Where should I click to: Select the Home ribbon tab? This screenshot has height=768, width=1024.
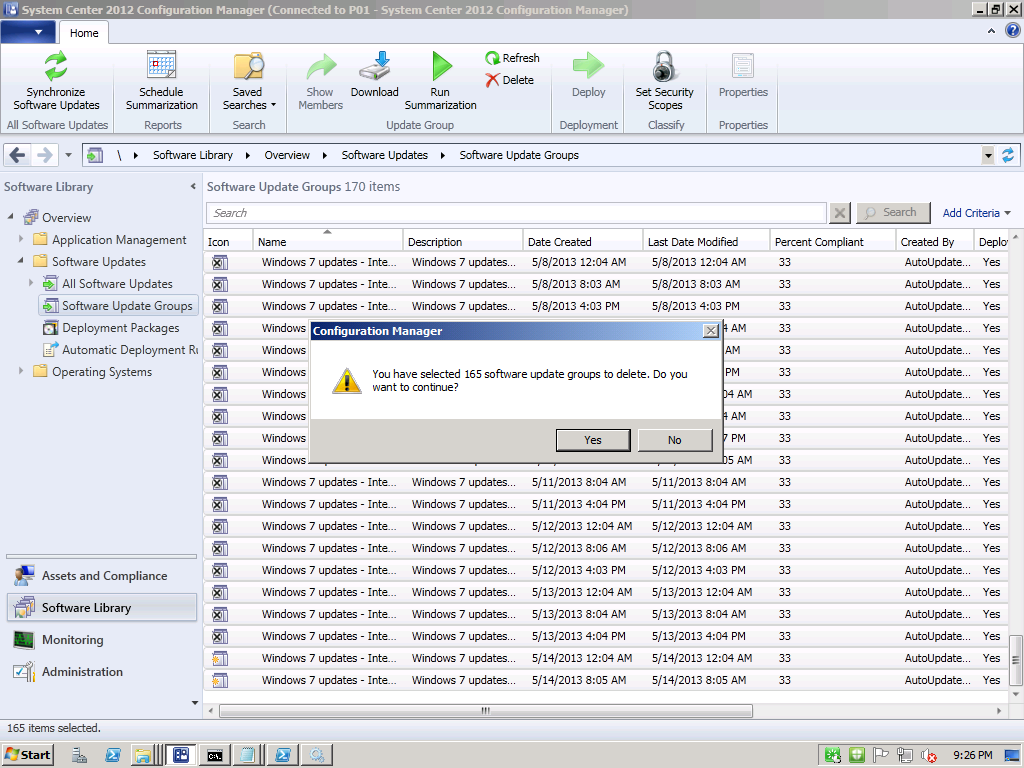click(84, 33)
